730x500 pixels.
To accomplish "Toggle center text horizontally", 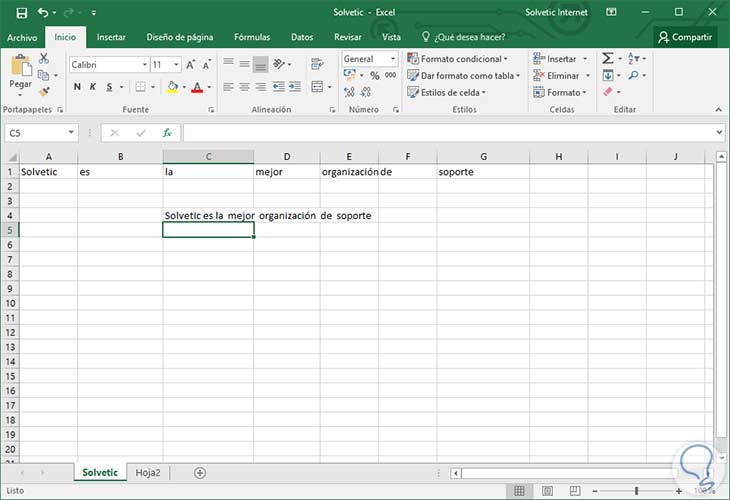I will 244,87.
